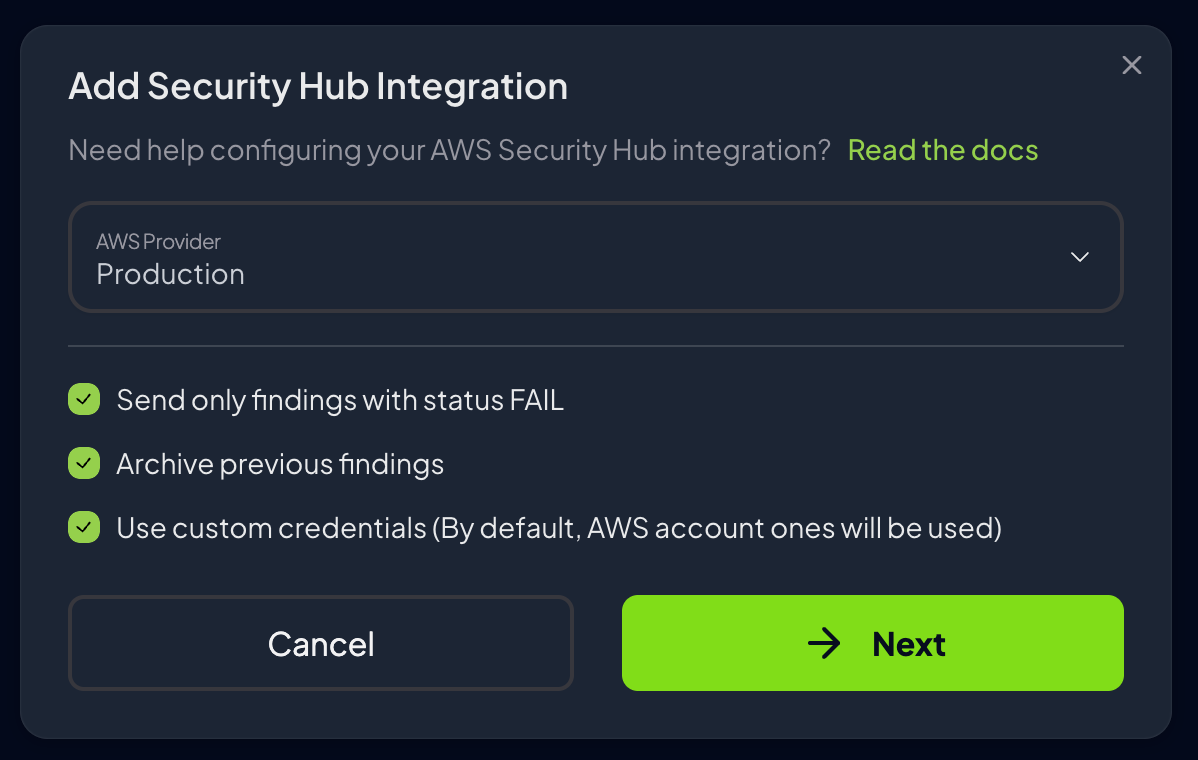The image size is (1198, 760).
Task: Cancel the Security Hub integration setup
Action: coord(320,643)
